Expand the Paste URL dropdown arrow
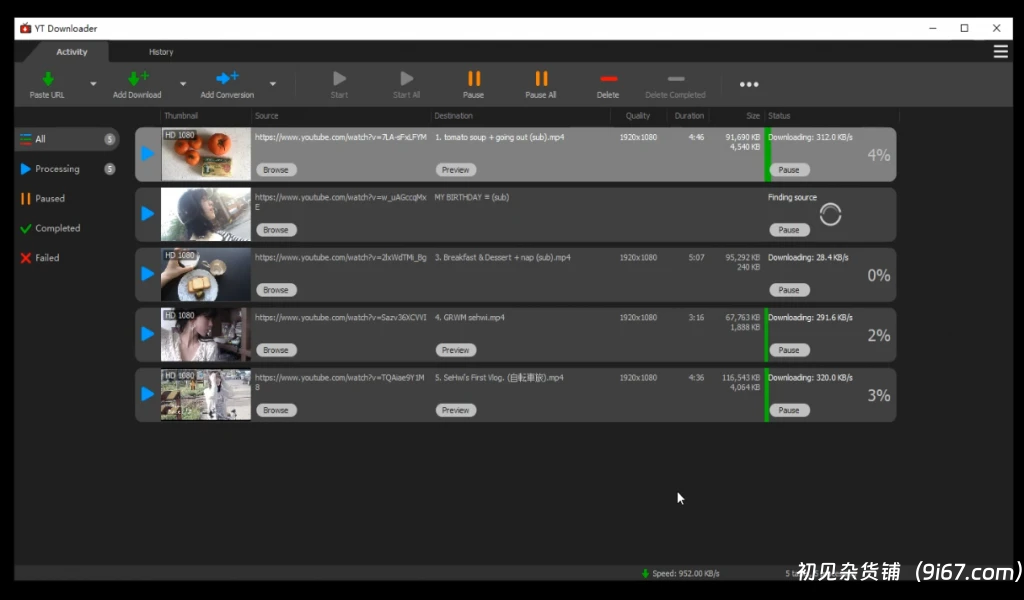 point(93,84)
